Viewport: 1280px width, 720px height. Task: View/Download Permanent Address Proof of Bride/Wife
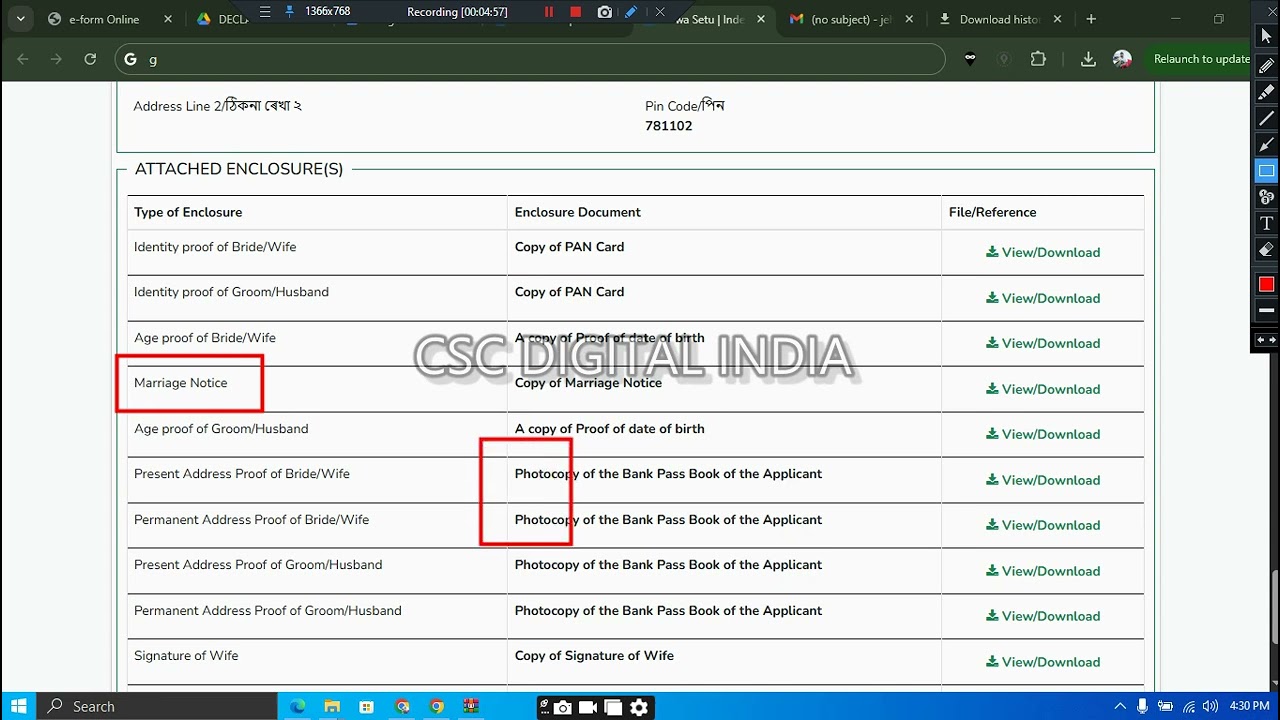(1043, 525)
